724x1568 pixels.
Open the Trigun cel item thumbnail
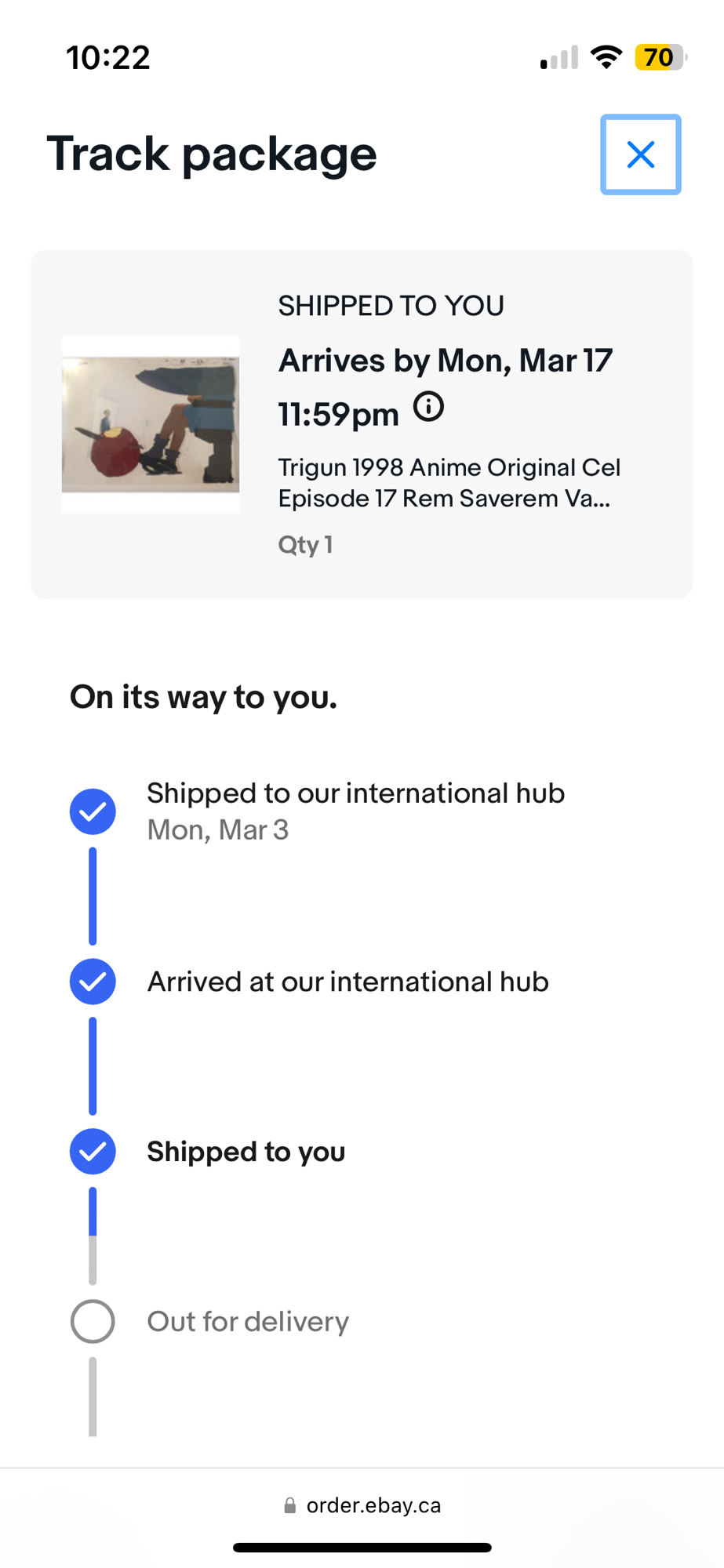[151, 424]
